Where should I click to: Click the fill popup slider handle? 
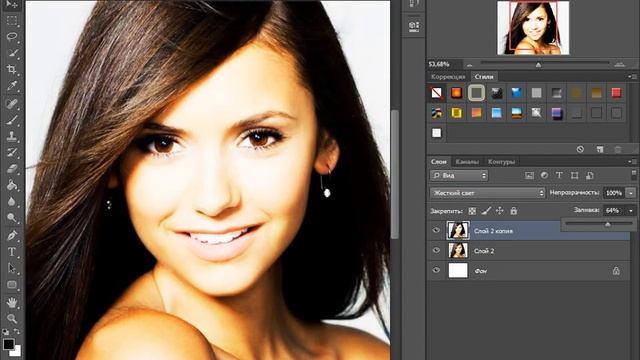click(x=607, y=224)
